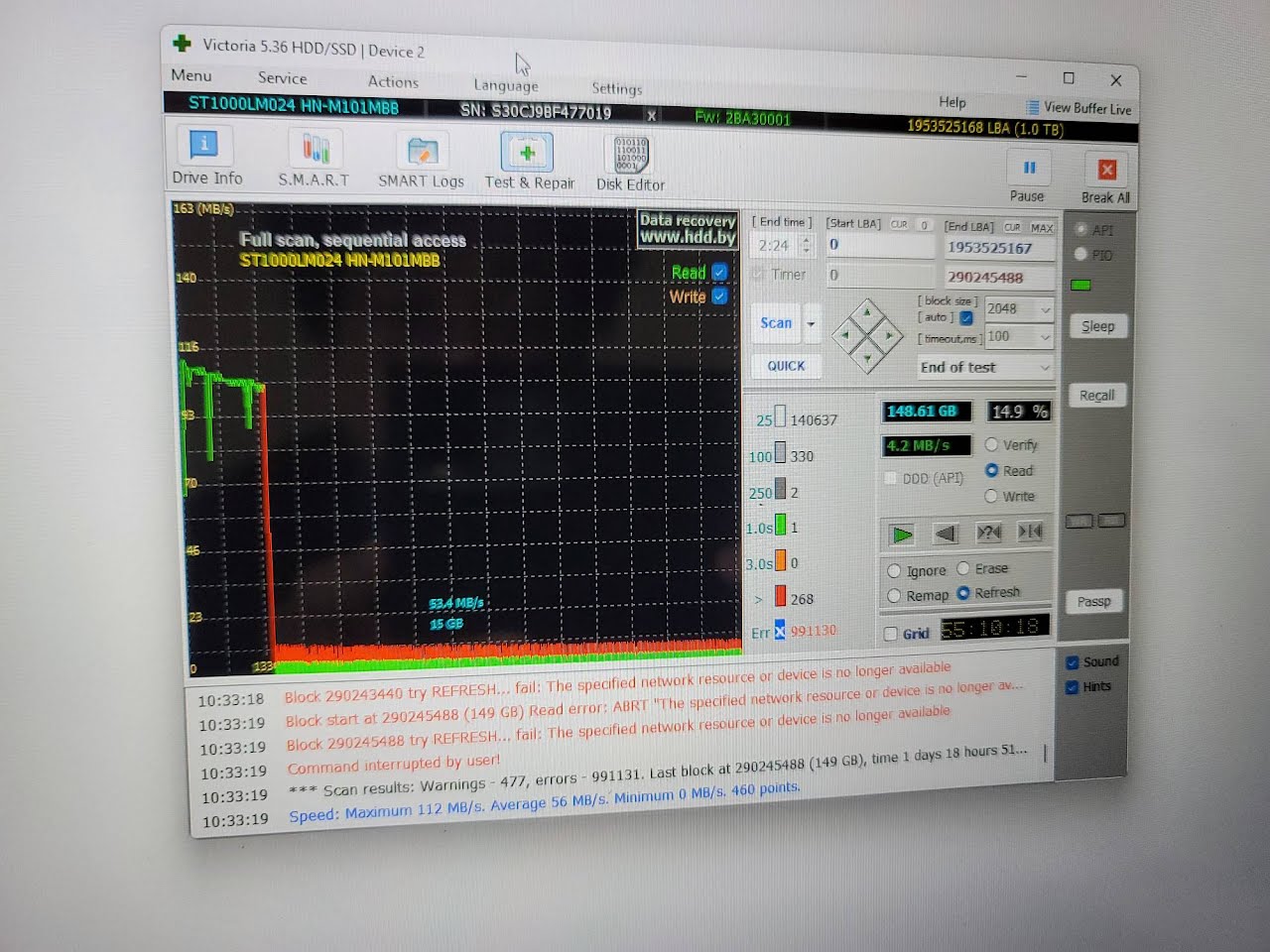Open the End of test dropdown
1270x952 pixels.
(x=984, y=367)
